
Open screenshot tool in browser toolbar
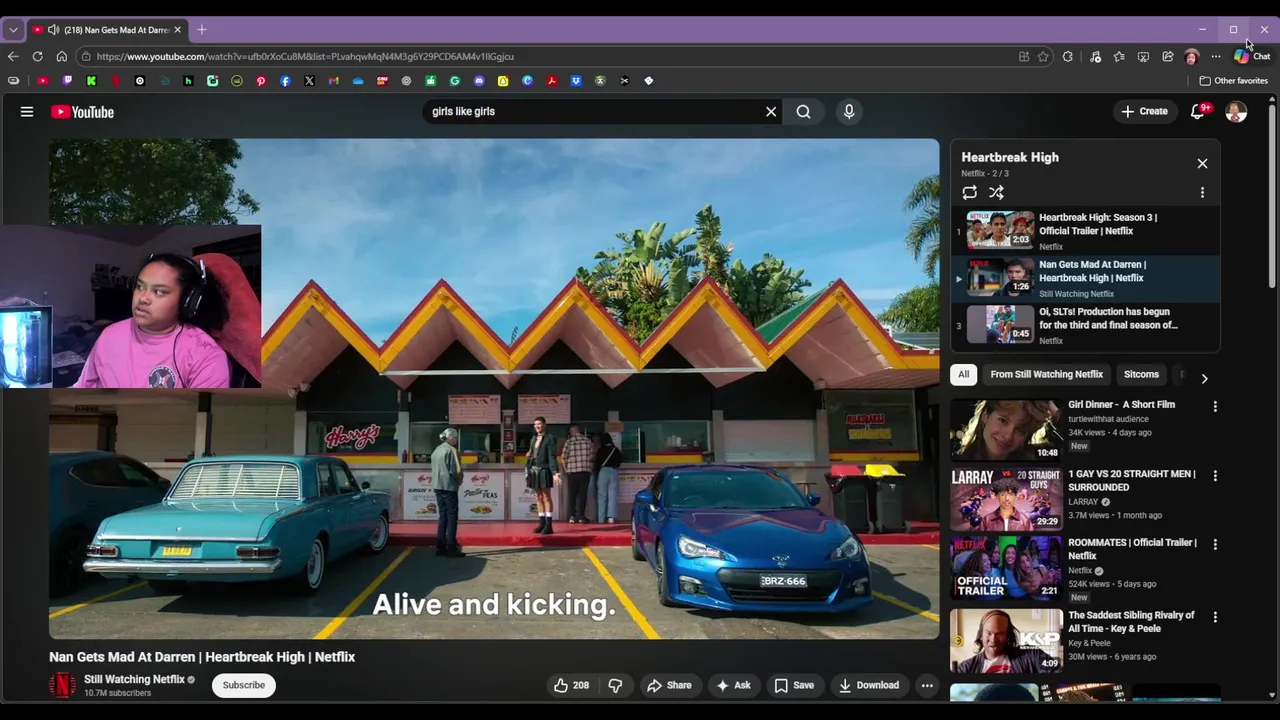coord(1143,57)
